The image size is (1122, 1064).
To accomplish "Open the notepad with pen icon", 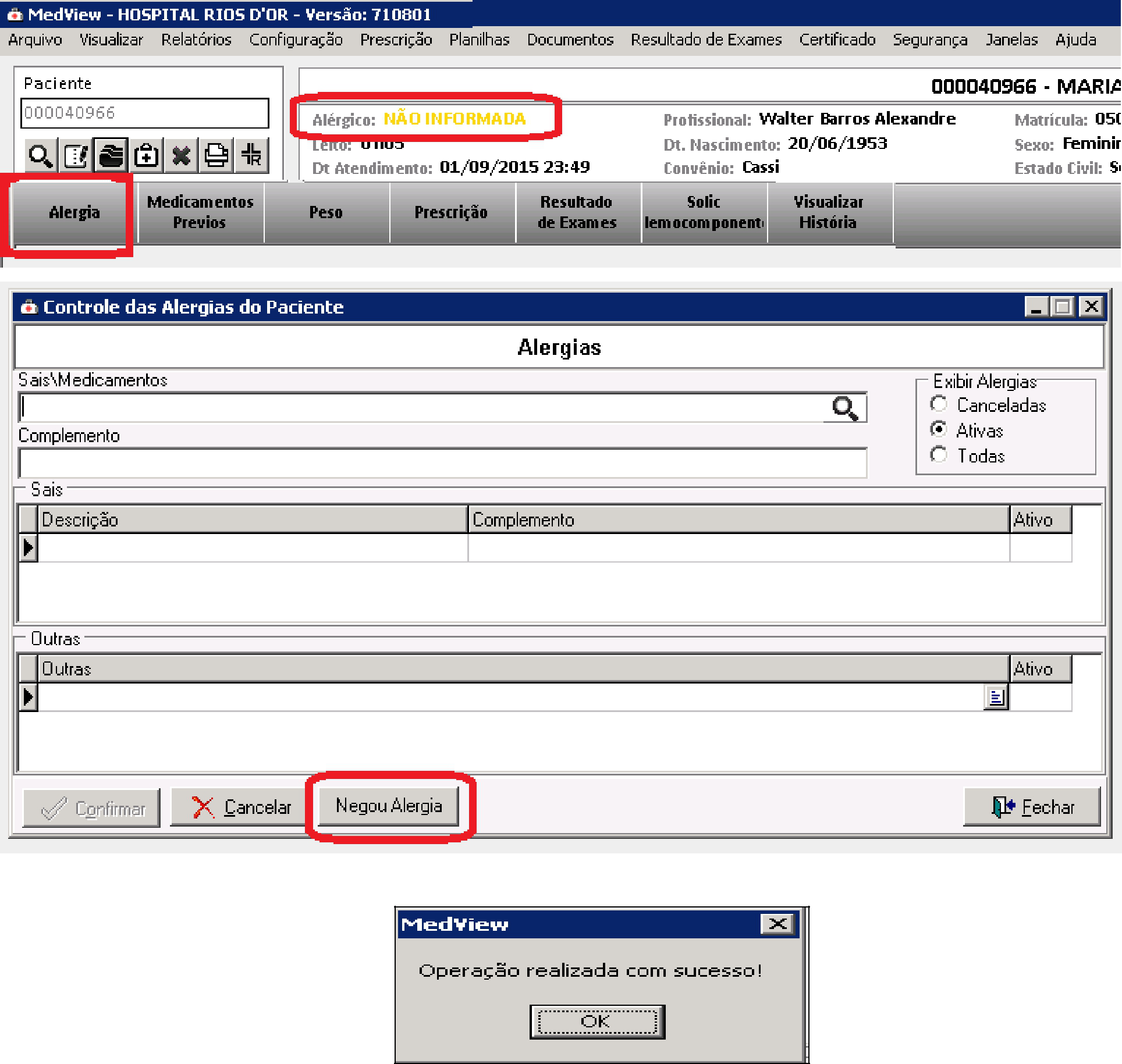I will [x=76, y=155].
